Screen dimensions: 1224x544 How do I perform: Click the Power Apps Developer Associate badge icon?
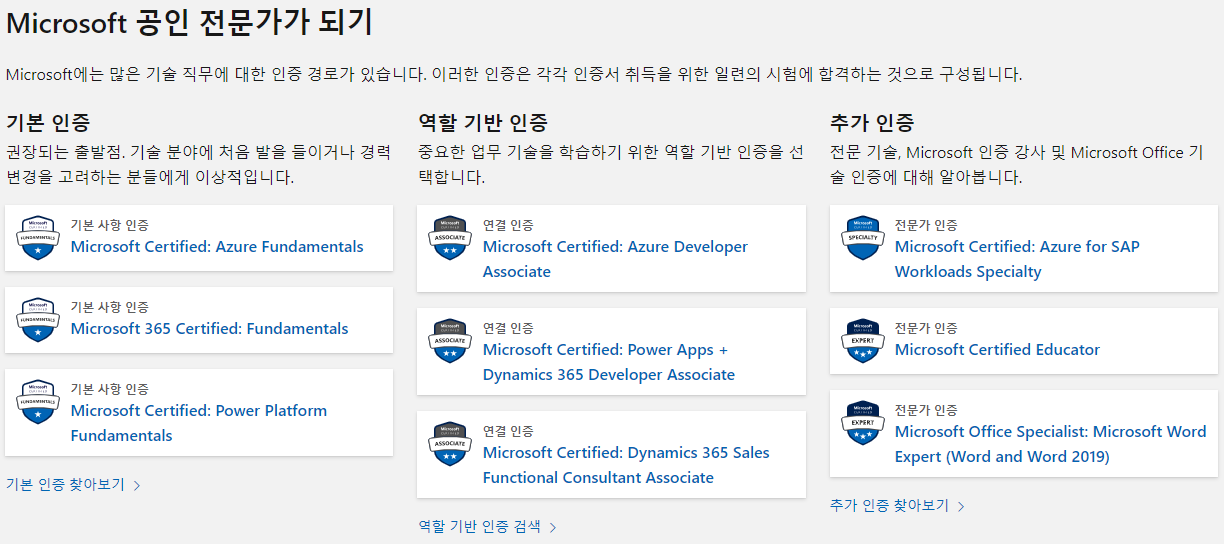pos(450,341)
